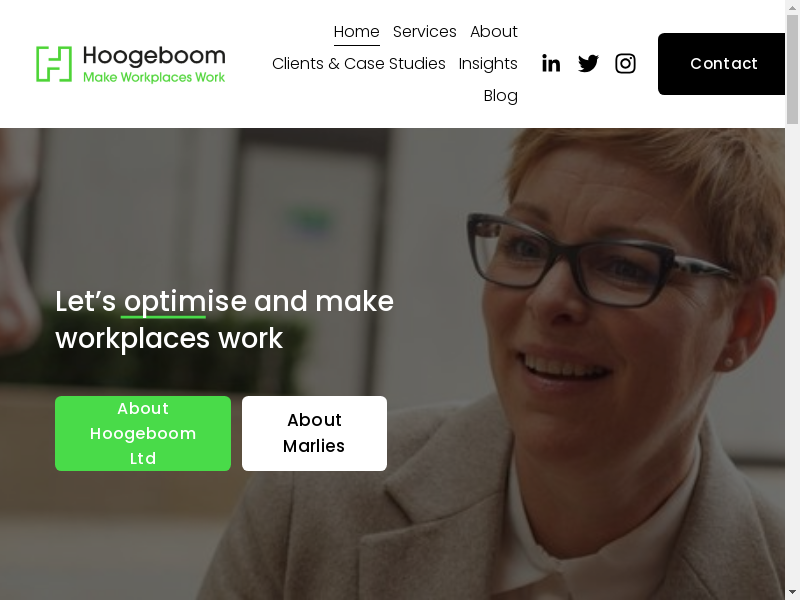The image size is (800, 600).
Task: Click the black Contact button
Action: pos(721,64)
